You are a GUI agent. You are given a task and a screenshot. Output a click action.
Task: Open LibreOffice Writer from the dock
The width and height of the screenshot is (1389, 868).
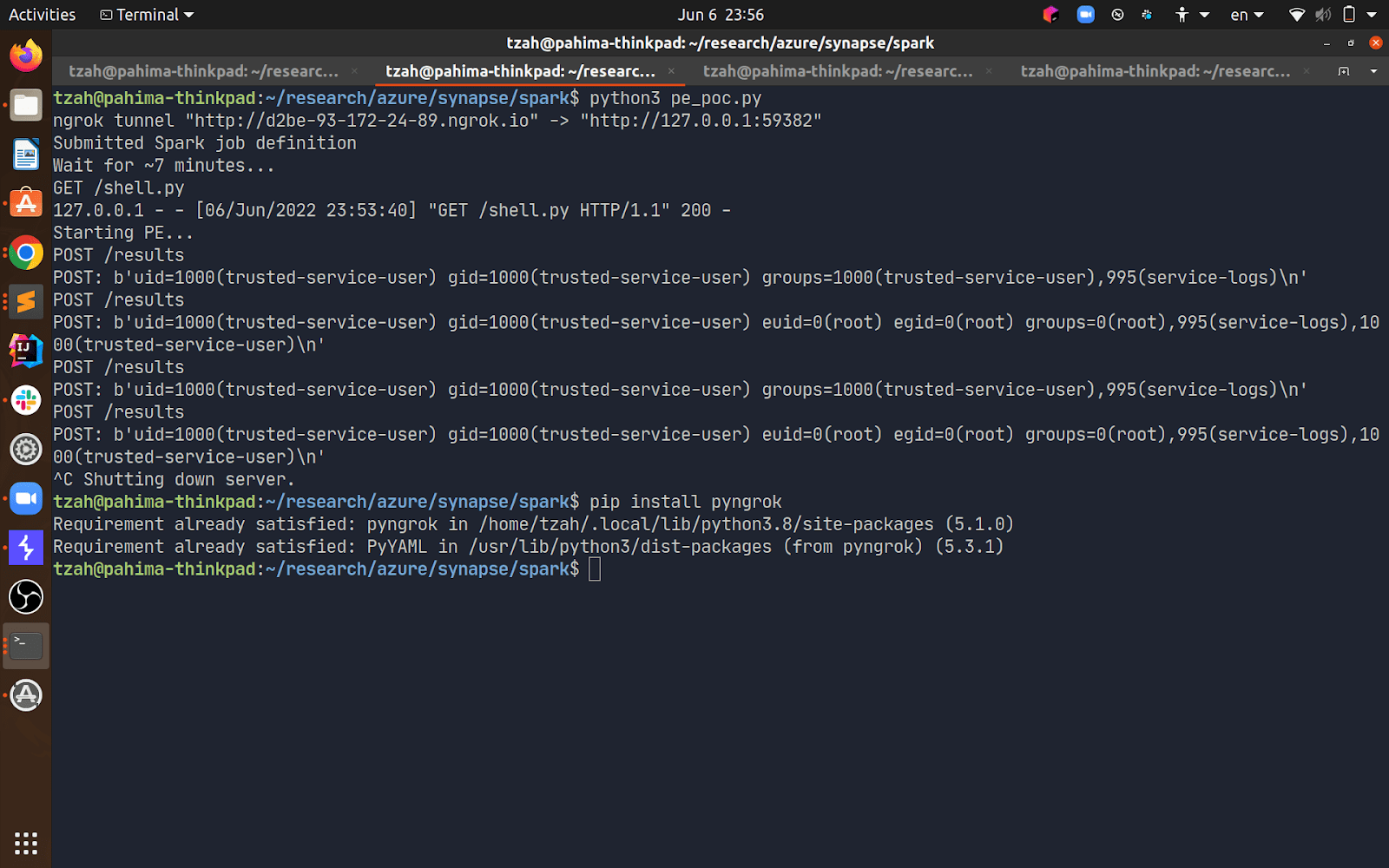[25, 155]
